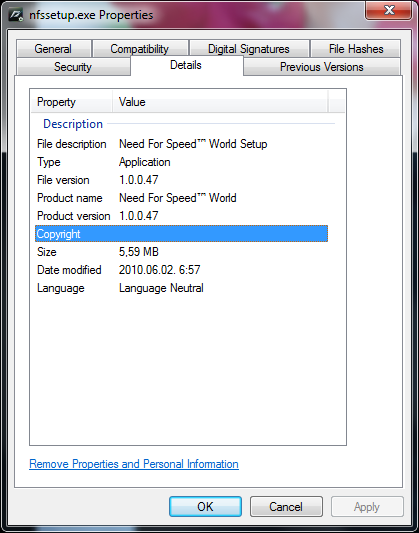
Task: Click the Language Neutral value
Action: click(161, 288)
